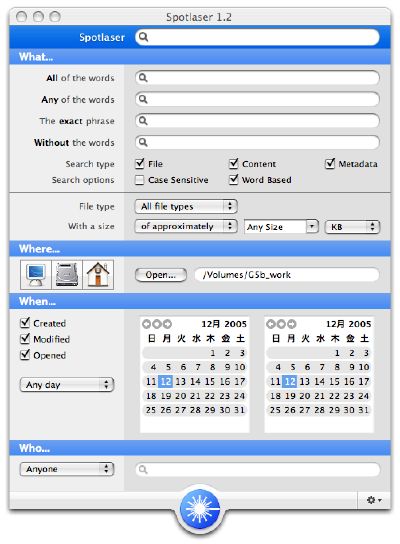This screenshot has width=400, height=544.
Task: Open the Anyone dropdown
Action: [x=67, y=469]
